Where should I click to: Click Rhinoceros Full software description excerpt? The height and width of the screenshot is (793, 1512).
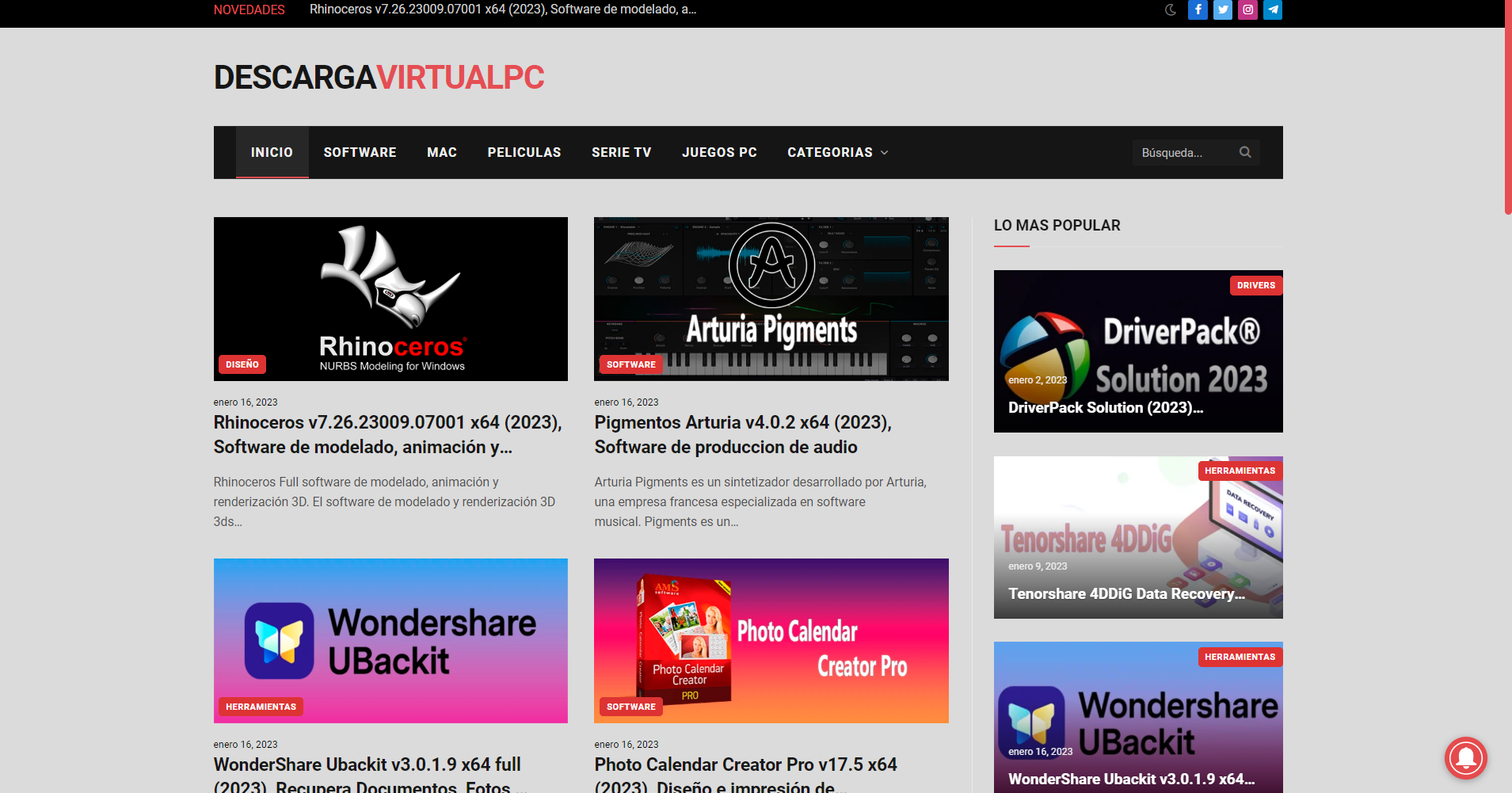[x=385, y=501]
